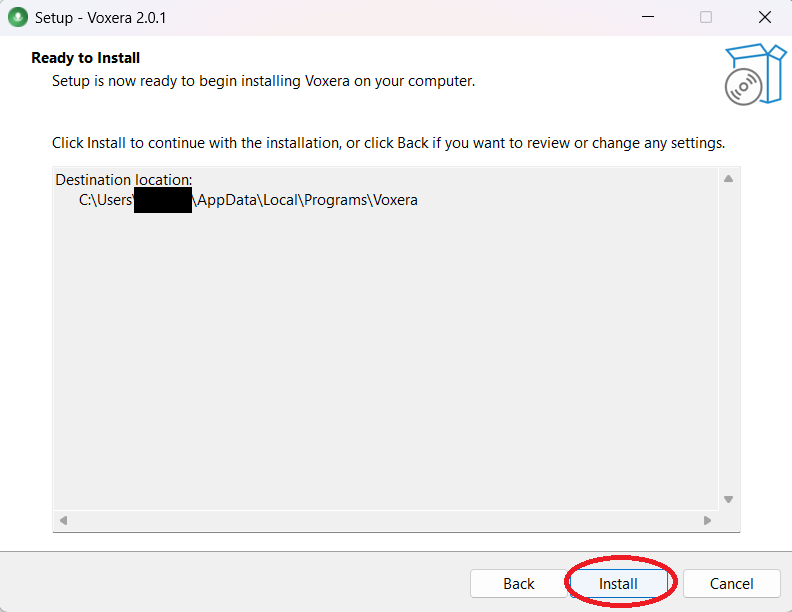Click the scroll up arrow in summary box
This screenshot has width=792, height=612.
pyautogui.click(x=728, y=179)
